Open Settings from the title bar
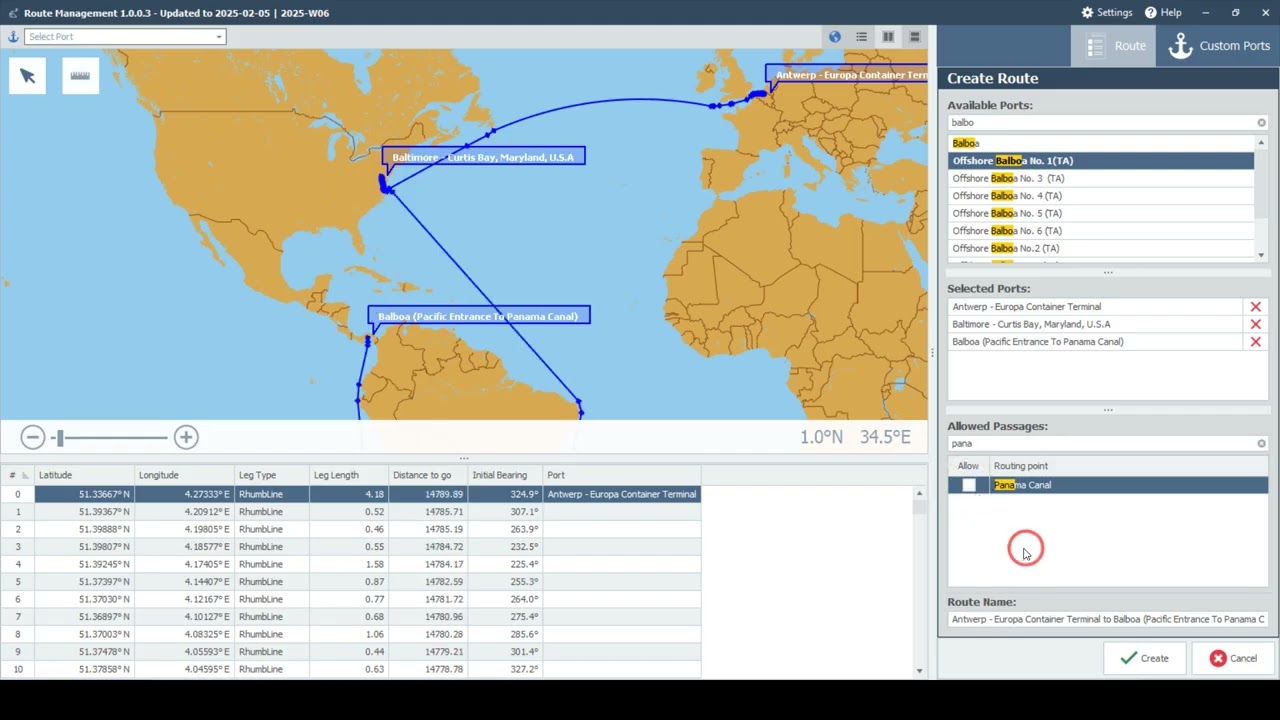1280x720 pixels. [1106, 13]
